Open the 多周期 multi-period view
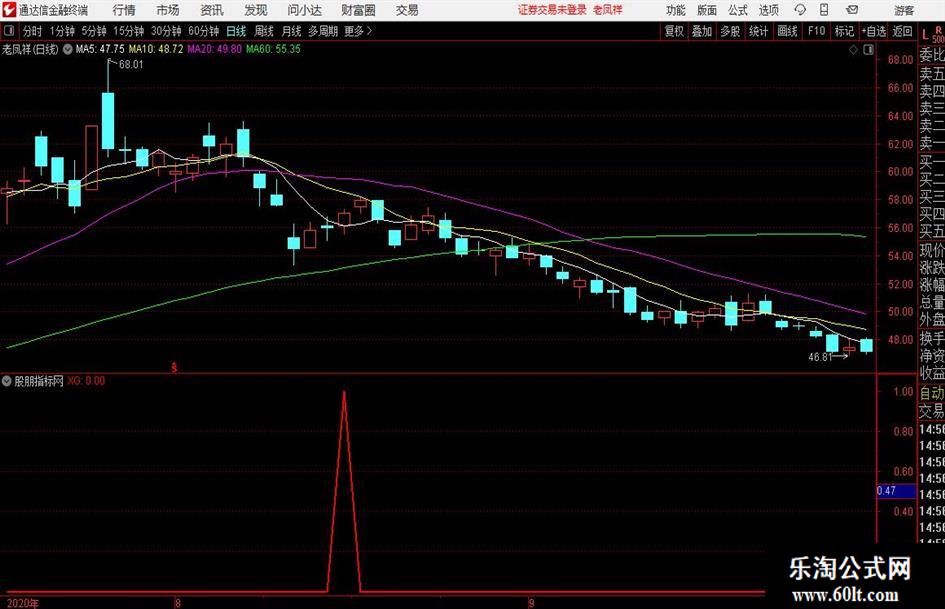 pyautogui.click(x=323, y=31)
